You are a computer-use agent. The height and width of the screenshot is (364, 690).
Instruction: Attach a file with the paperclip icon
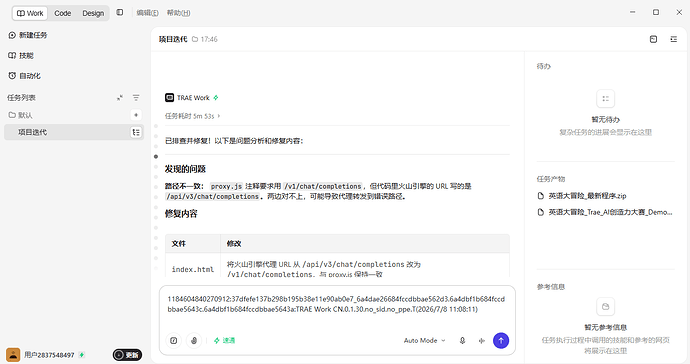tap(194, 340)
